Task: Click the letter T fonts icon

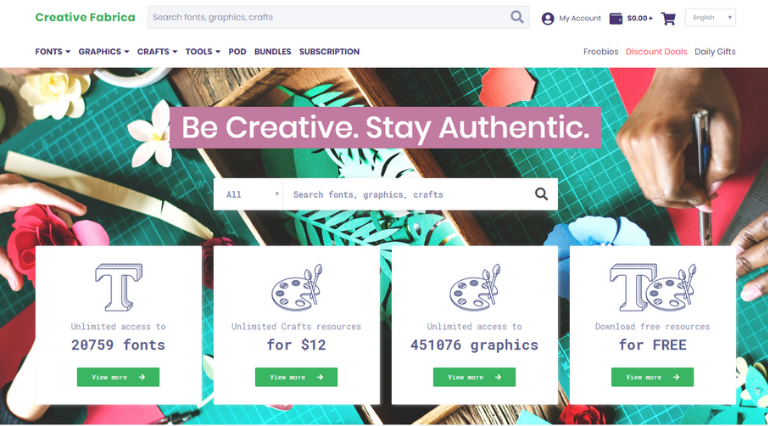Action: (119, 287)
